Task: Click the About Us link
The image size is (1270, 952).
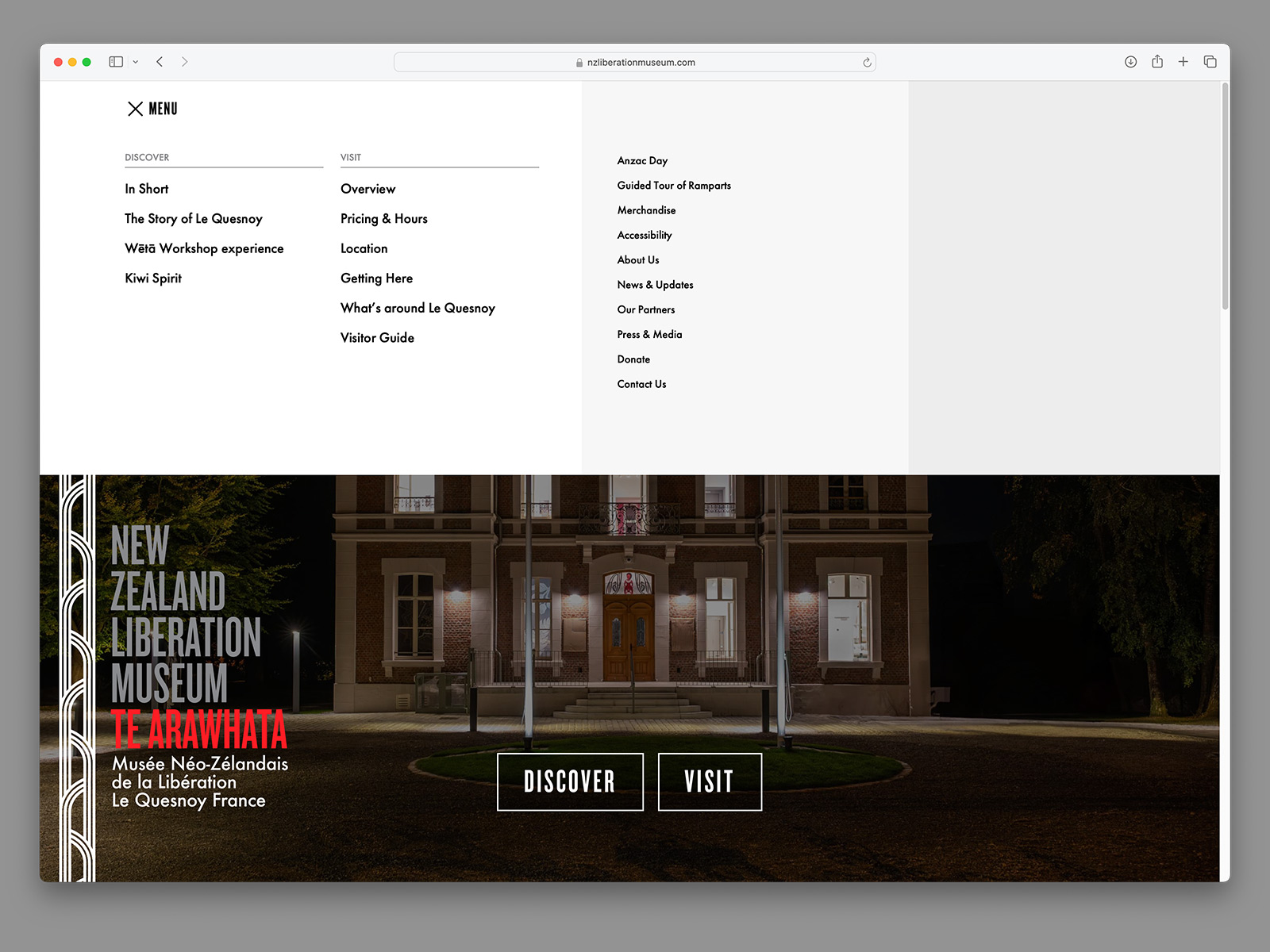Action: pos(638,260)
